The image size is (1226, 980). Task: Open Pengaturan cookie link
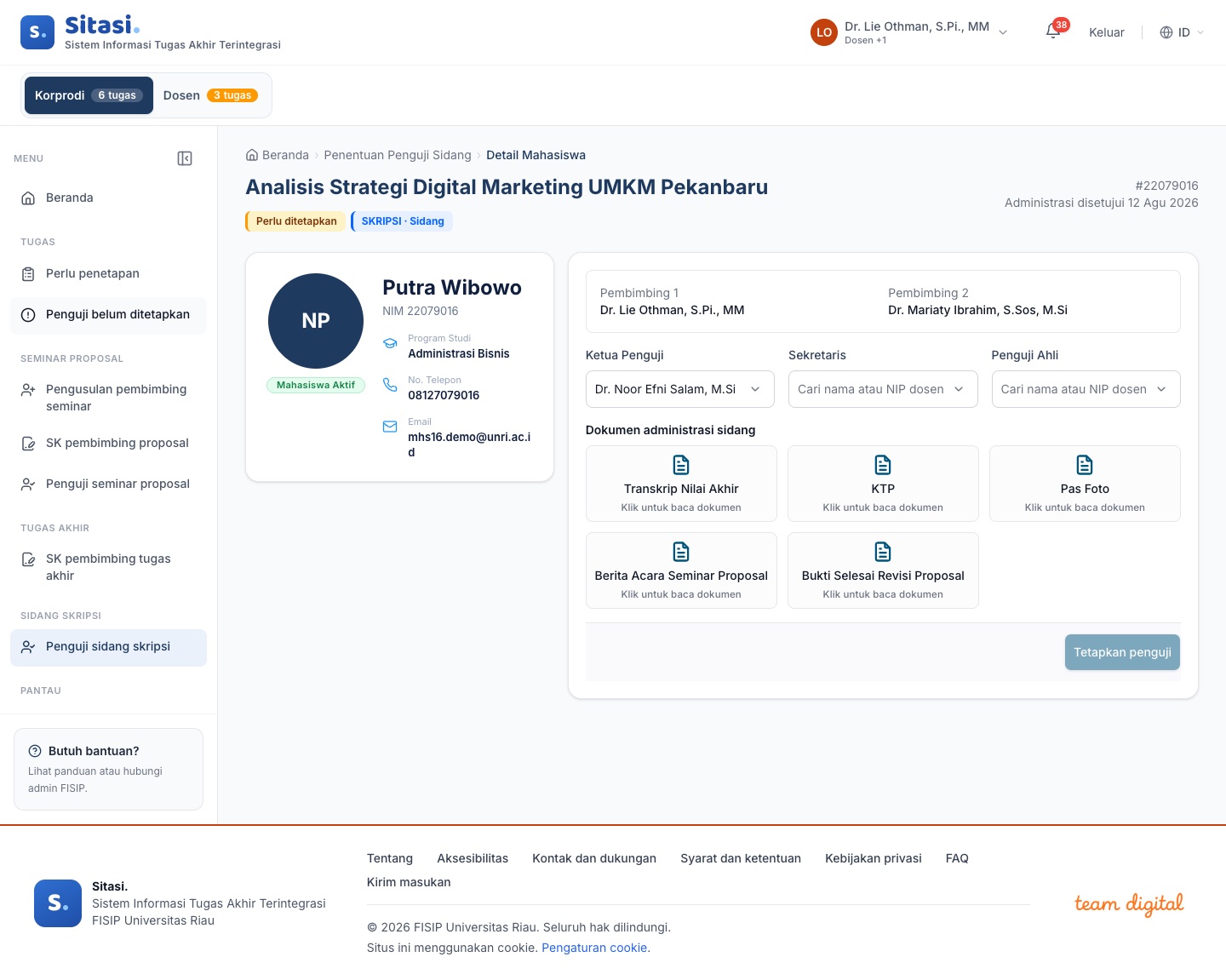click(594, 948)
